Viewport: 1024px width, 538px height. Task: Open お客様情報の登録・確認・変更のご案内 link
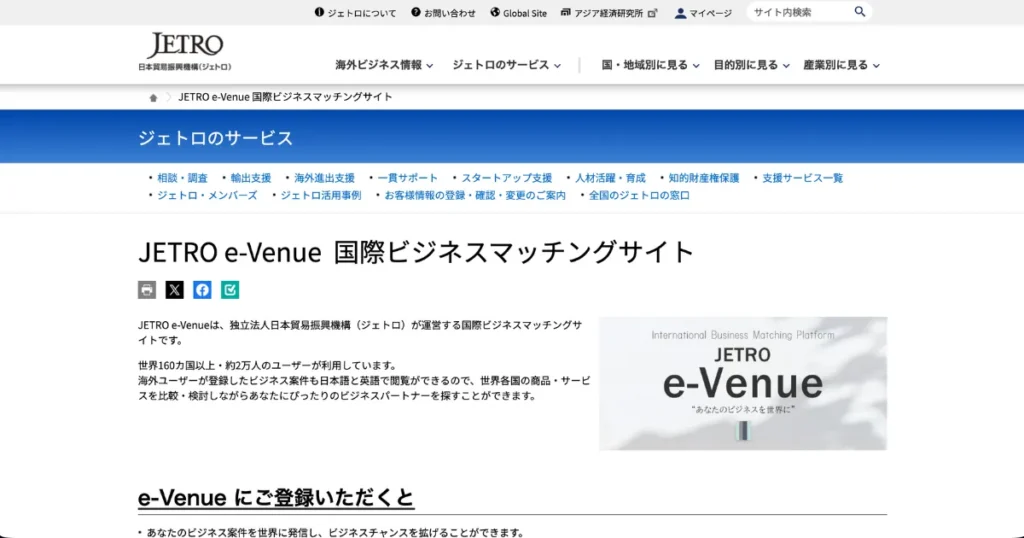click(x=475, y=195)
